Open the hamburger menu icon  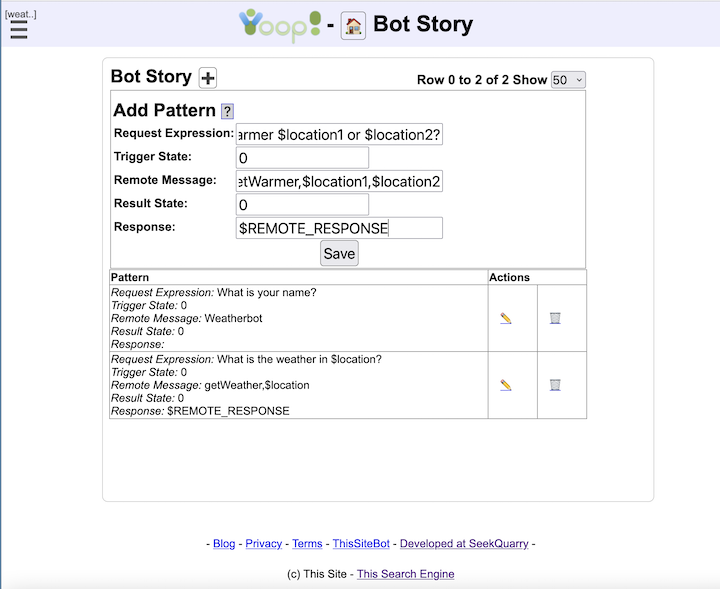pyautogui.click(x=19, y=30)
